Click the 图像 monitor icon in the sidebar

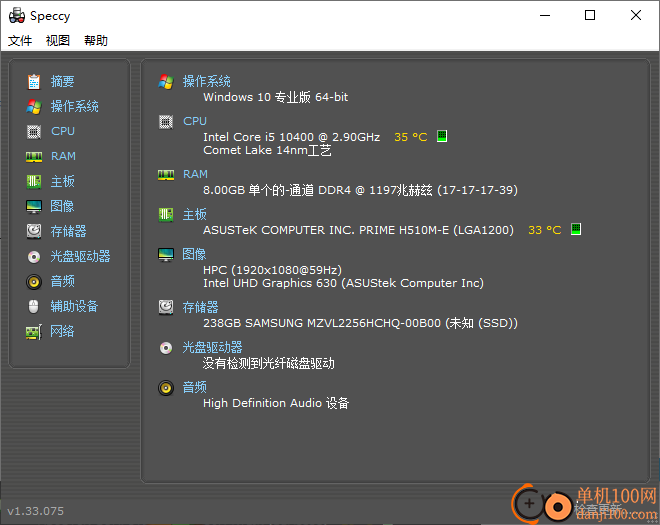pyautogui.click(x=34, y=206)
